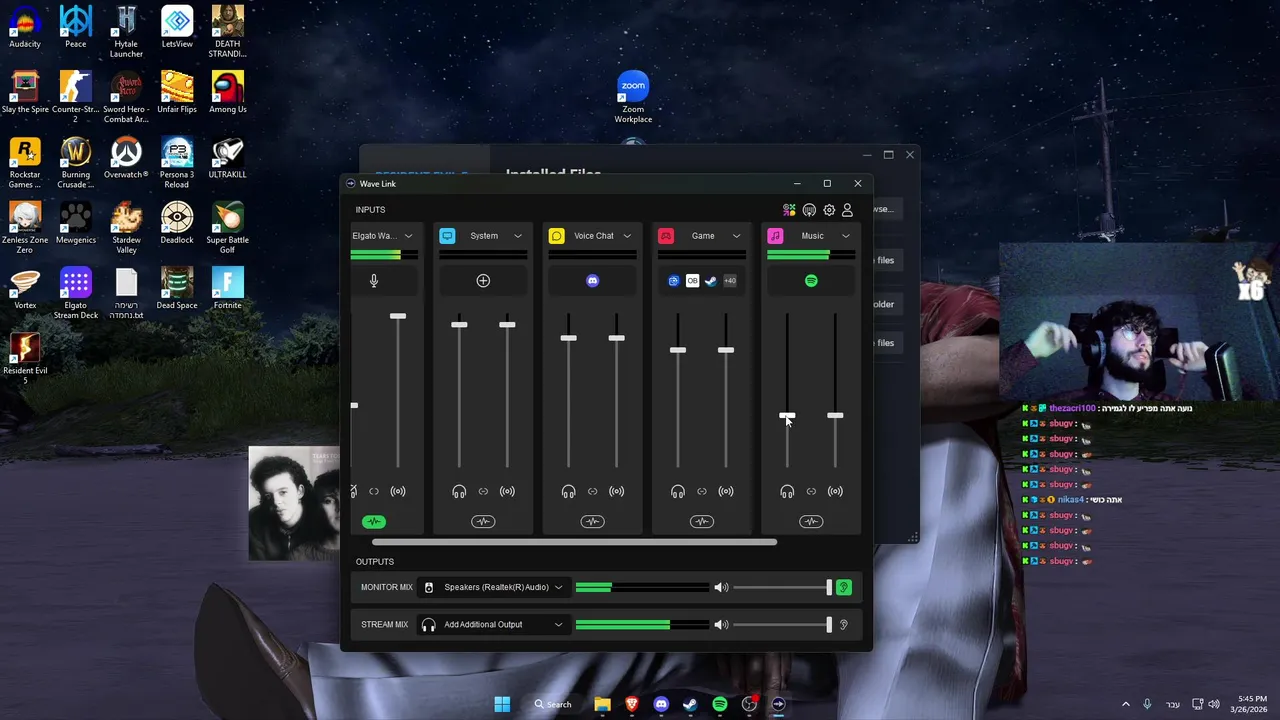Click microphone icon in Elgato Wave channel

pos(374,281)
